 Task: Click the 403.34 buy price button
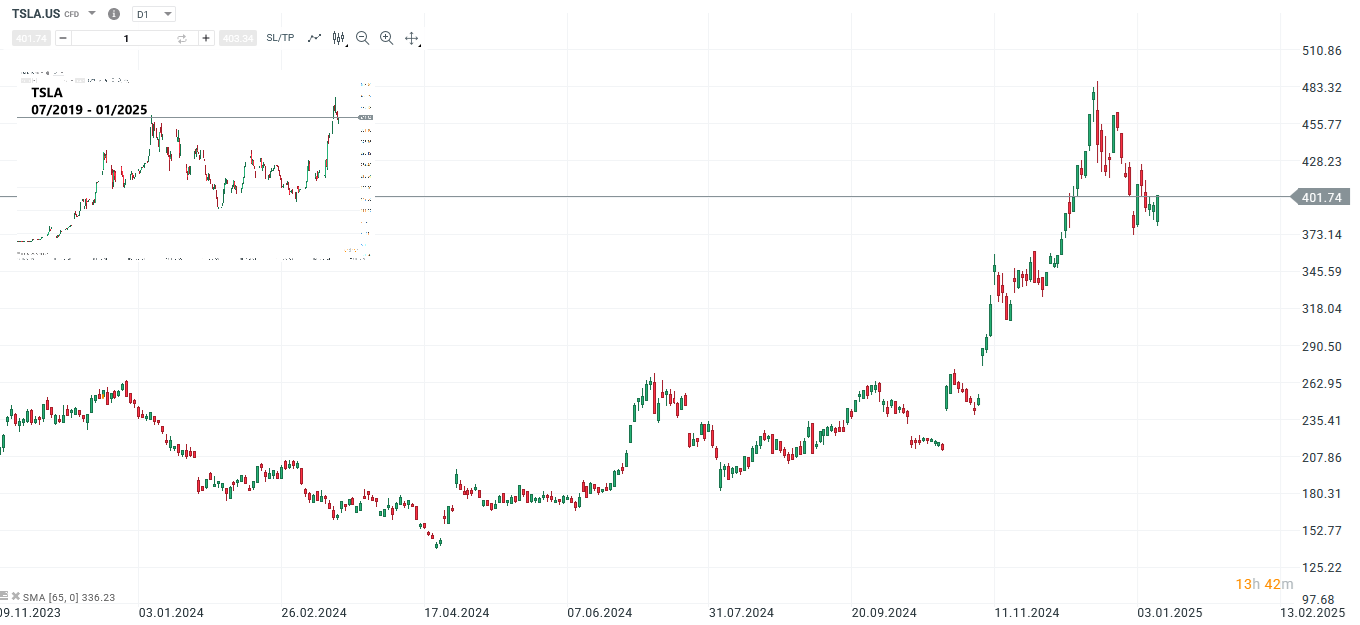click(238, 38)
